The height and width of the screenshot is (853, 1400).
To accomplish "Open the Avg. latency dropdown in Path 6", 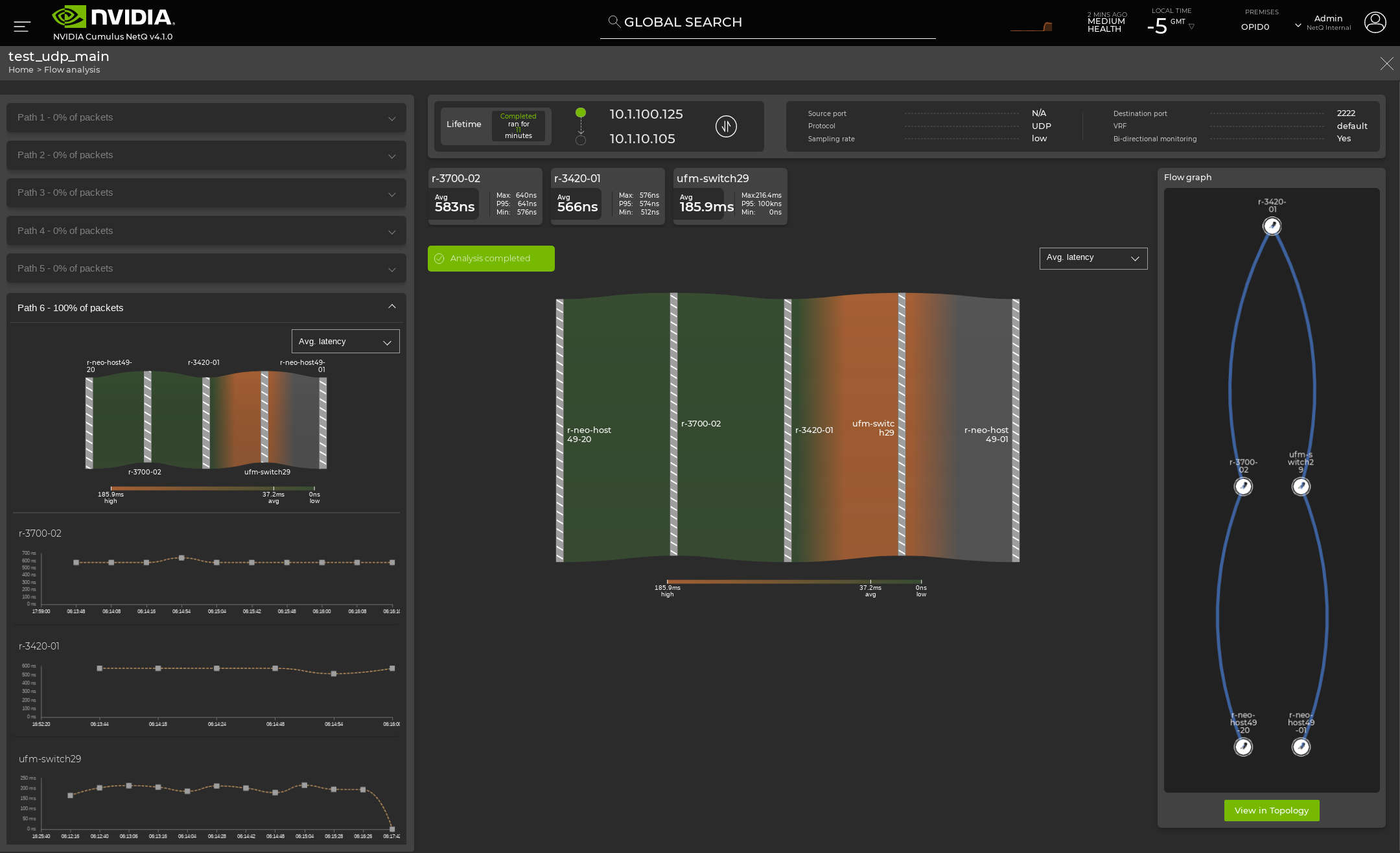I will (x=345, y=340).
